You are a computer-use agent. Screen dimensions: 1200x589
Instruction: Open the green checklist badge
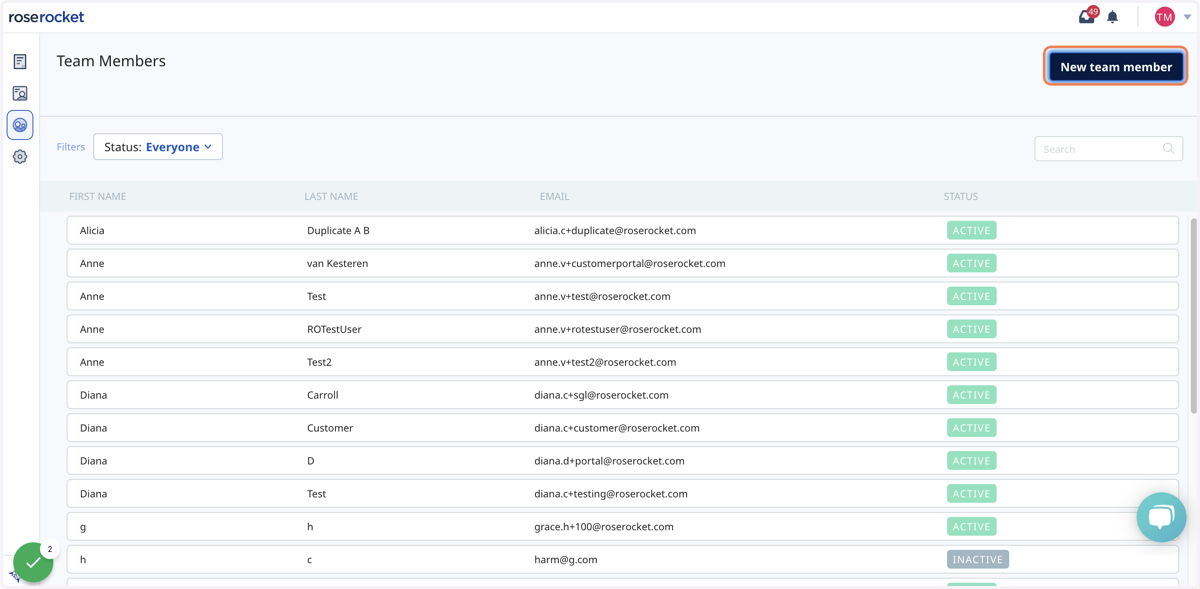[x=33, y=562]
